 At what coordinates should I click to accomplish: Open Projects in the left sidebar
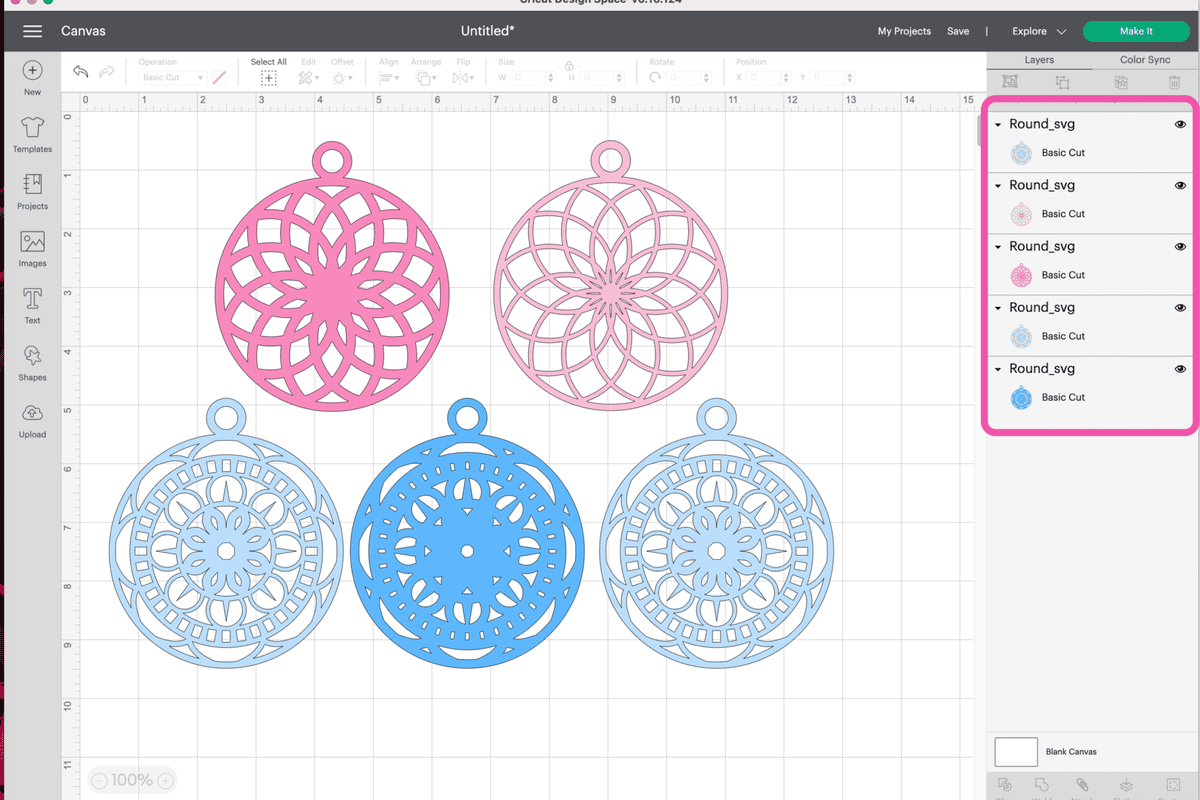tap(32, 192)
